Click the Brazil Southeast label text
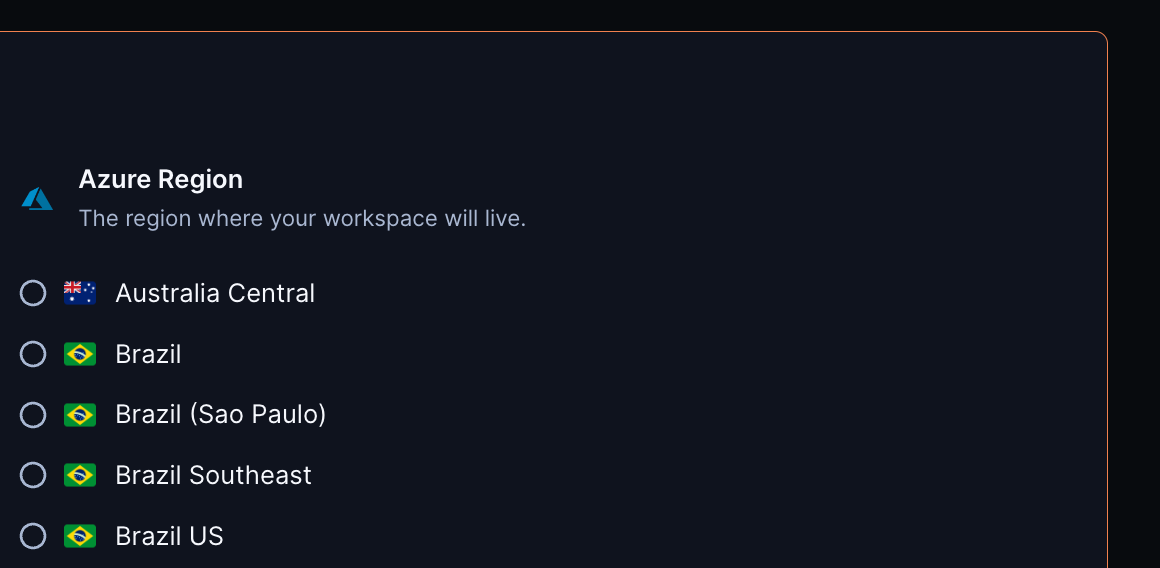Viewport: 1160px width, 568px height. (213, 475)
